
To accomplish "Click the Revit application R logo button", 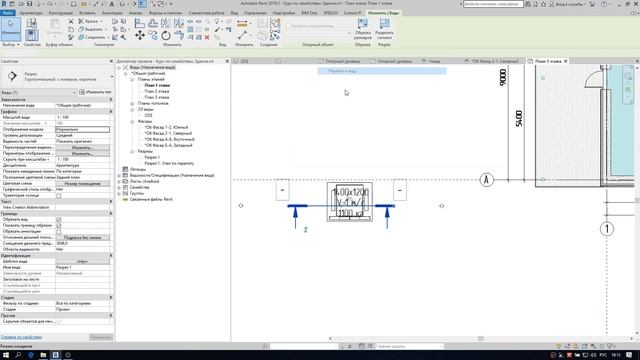I will [3, 4].
